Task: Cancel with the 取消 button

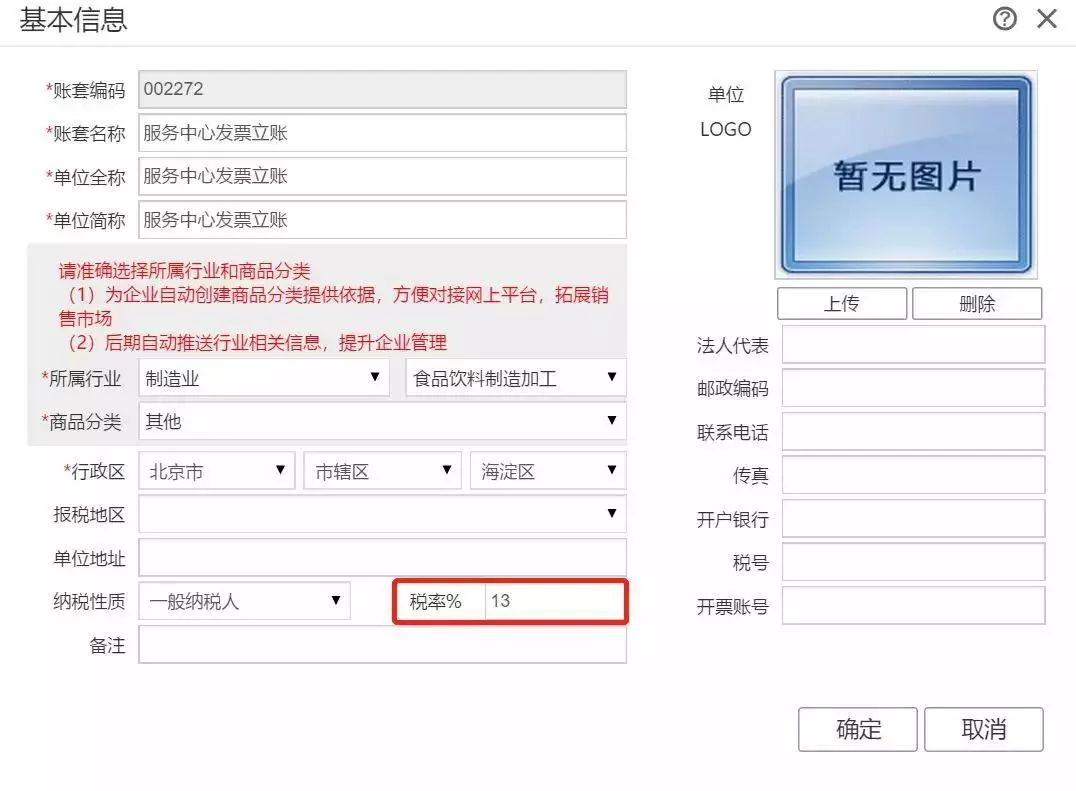Action: pyautogui.click(x=983, y=729)
